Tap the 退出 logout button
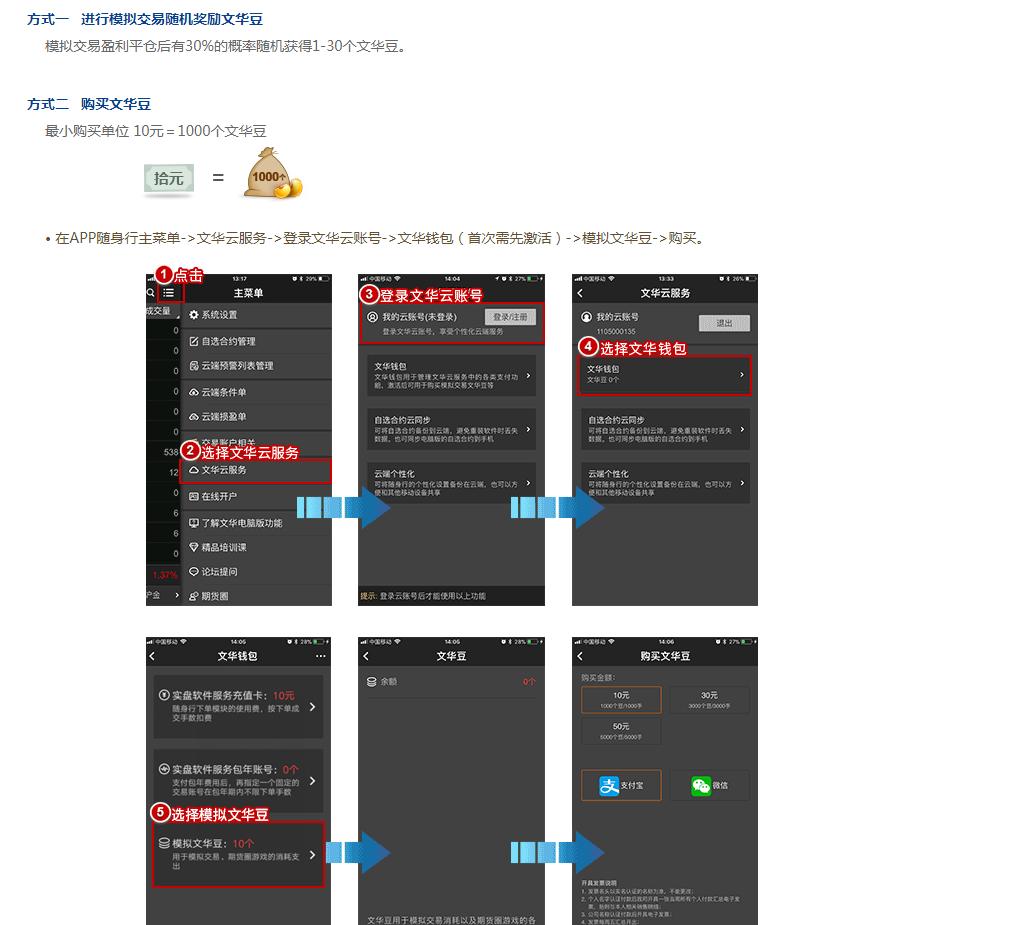1031x925 pixels. coord(724,322)
